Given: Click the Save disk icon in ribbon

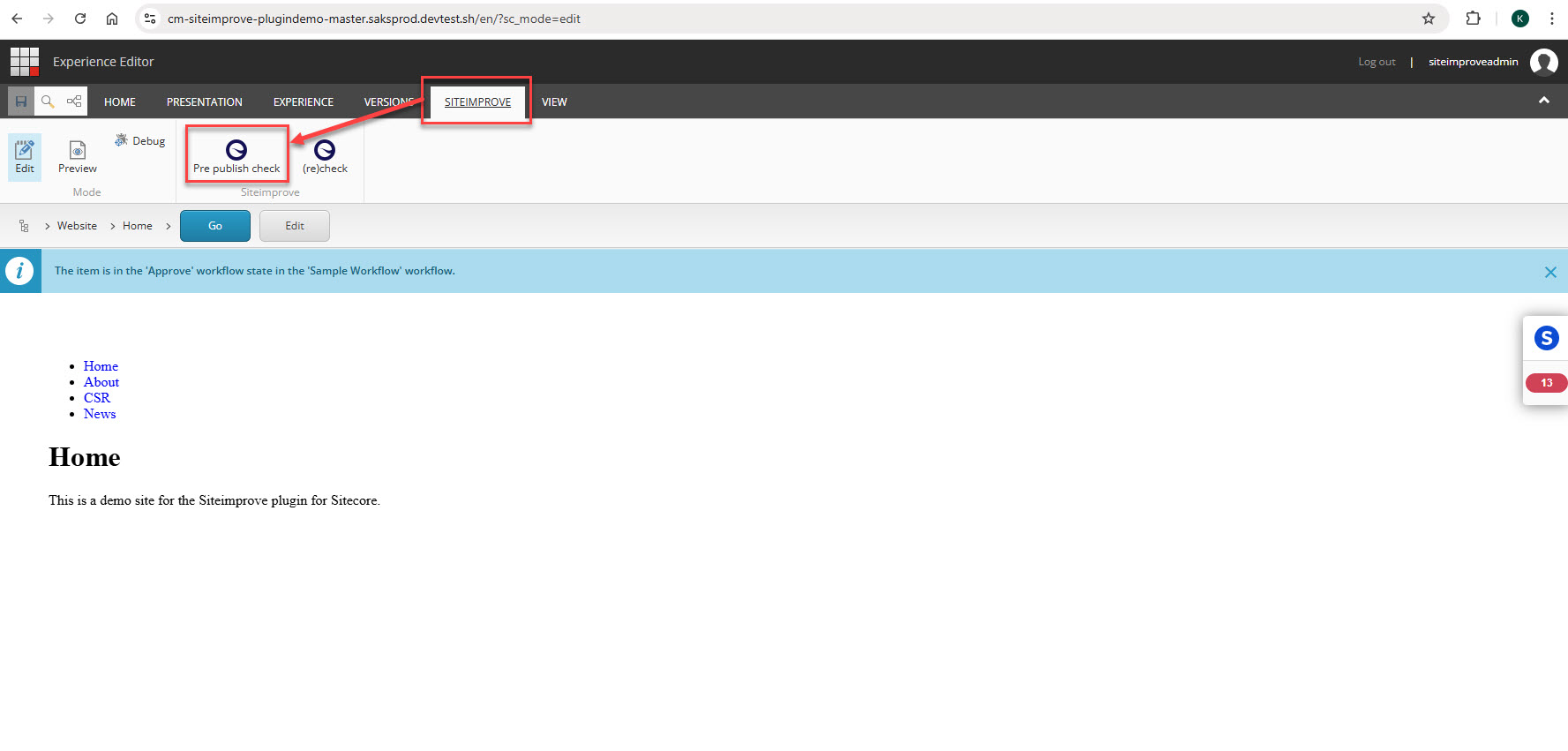Looking at the screenshot, I should click(21, 101).
